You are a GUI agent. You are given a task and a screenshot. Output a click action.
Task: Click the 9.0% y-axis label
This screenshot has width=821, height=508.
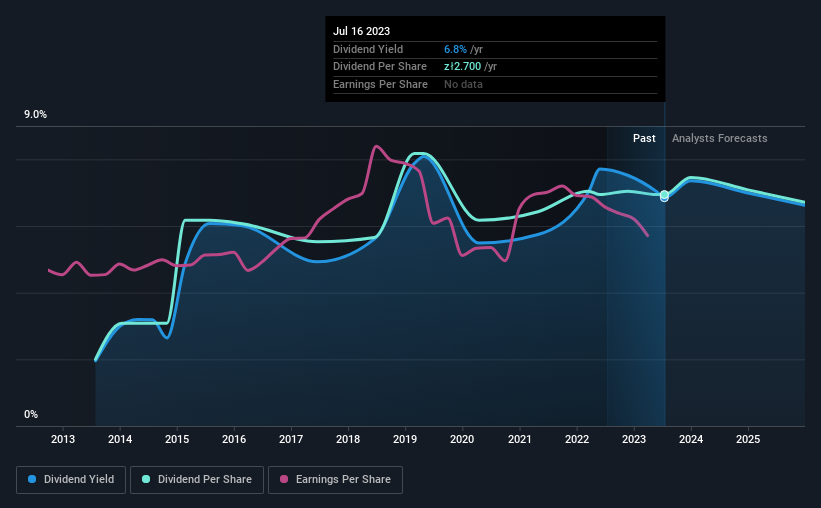[x=35, y=114]
